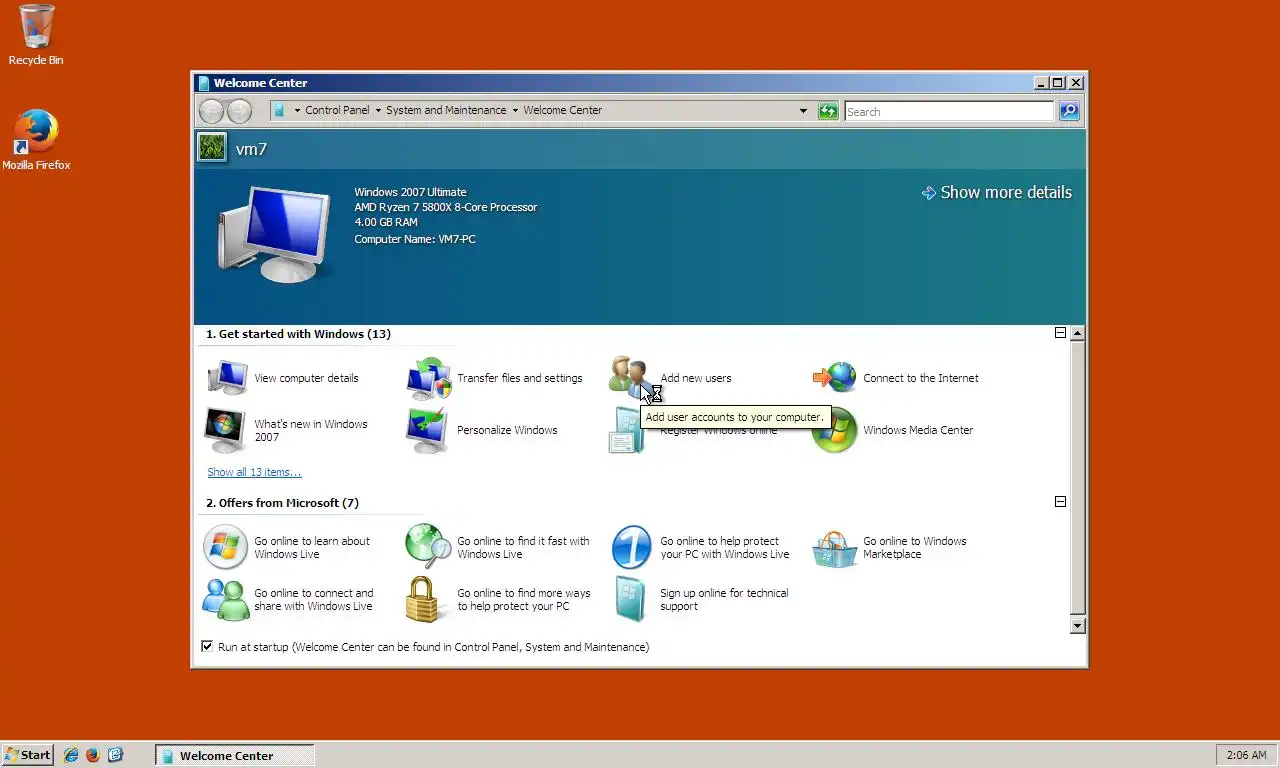Click the 4.00 GB RAM text
Viewport: 1280px width, 768px height.
pyautogui.click(x=386, y=222)
